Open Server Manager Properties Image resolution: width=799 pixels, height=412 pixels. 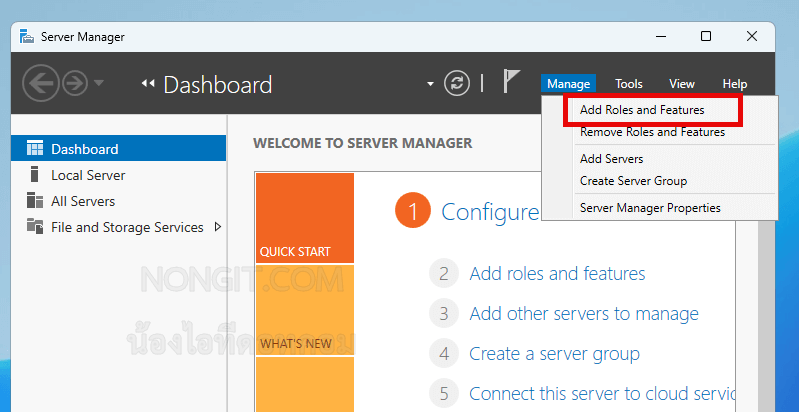tap(650, 208)
